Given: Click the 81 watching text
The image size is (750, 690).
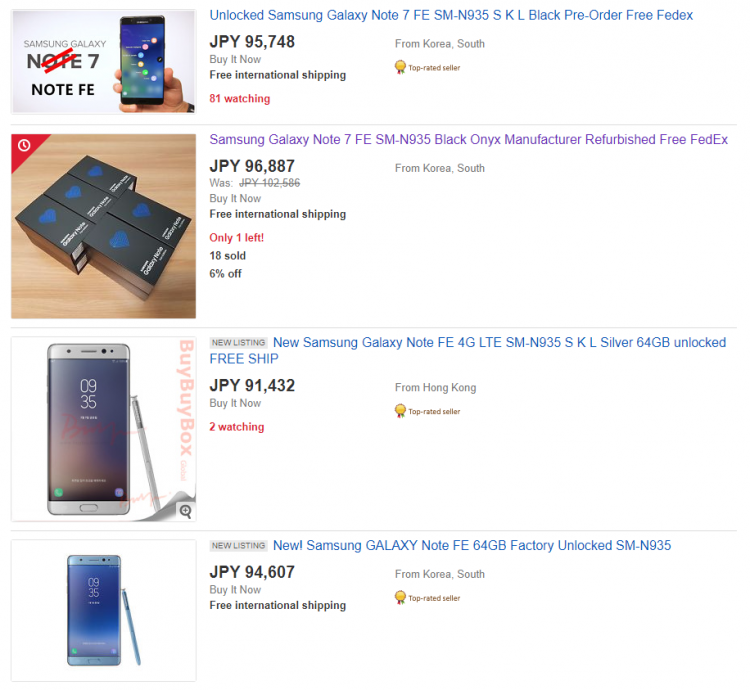Looking at the screenshot, I should [x=240, y=99].
